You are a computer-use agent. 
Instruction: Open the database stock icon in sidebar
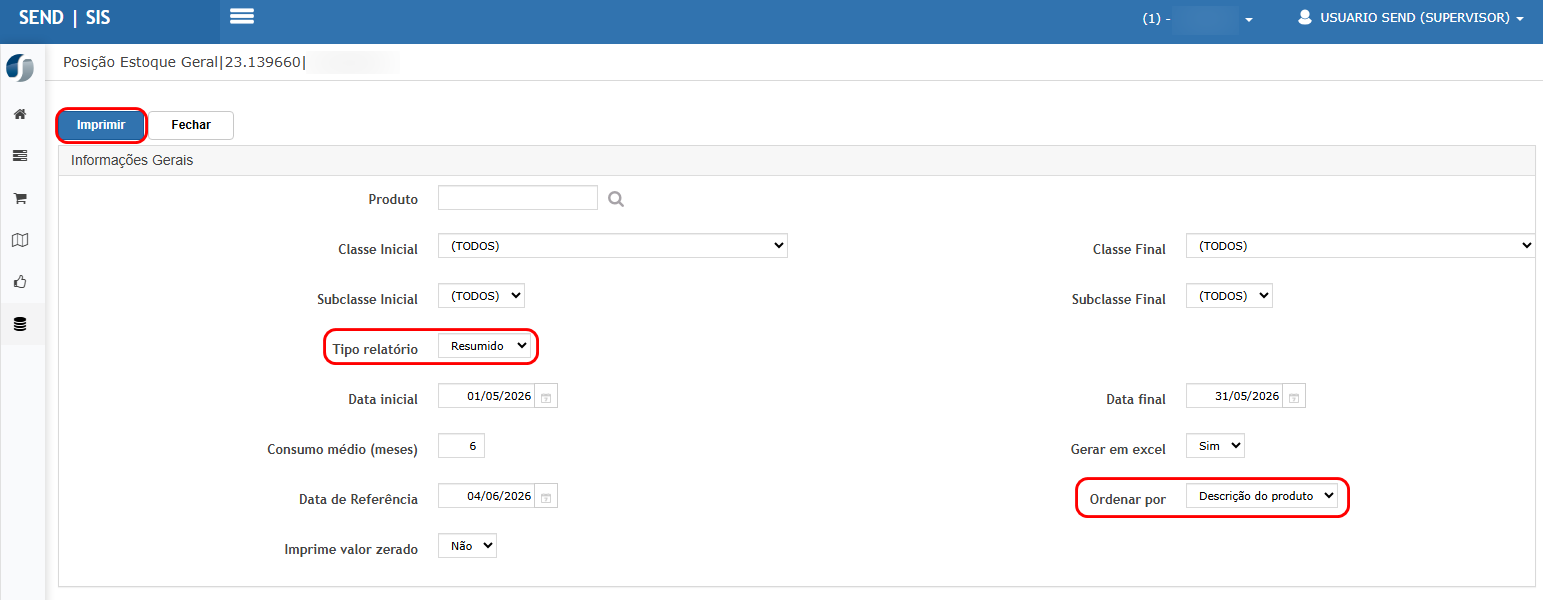(x=19, y=324)
